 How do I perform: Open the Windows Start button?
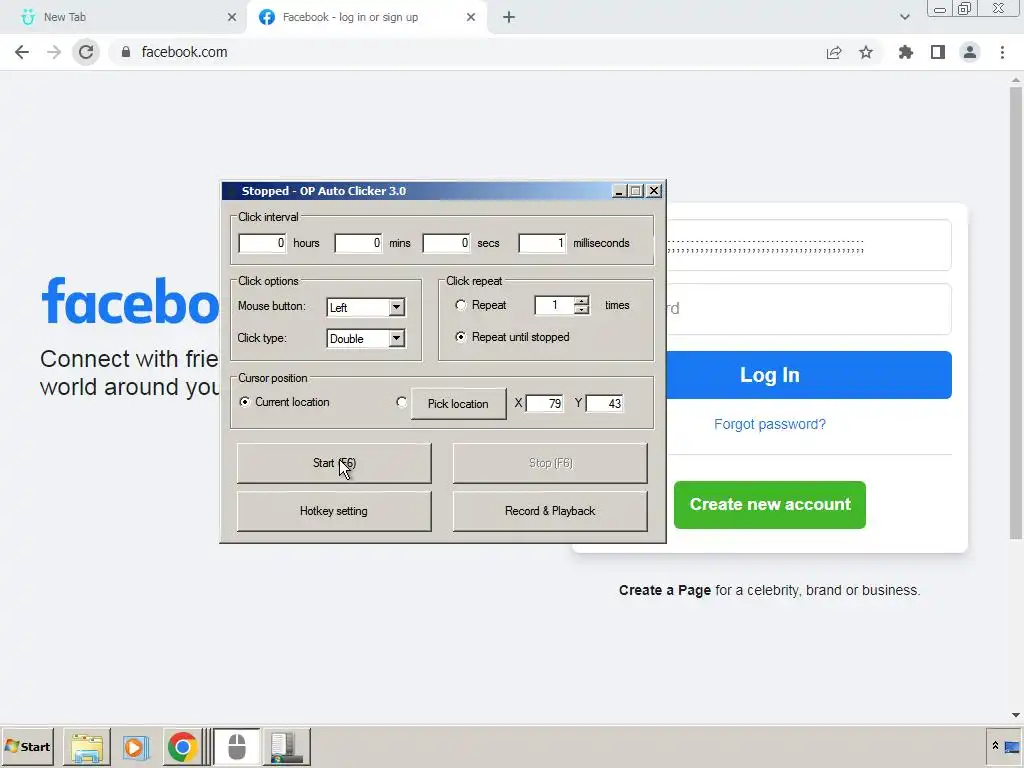[x=27, y=746]
